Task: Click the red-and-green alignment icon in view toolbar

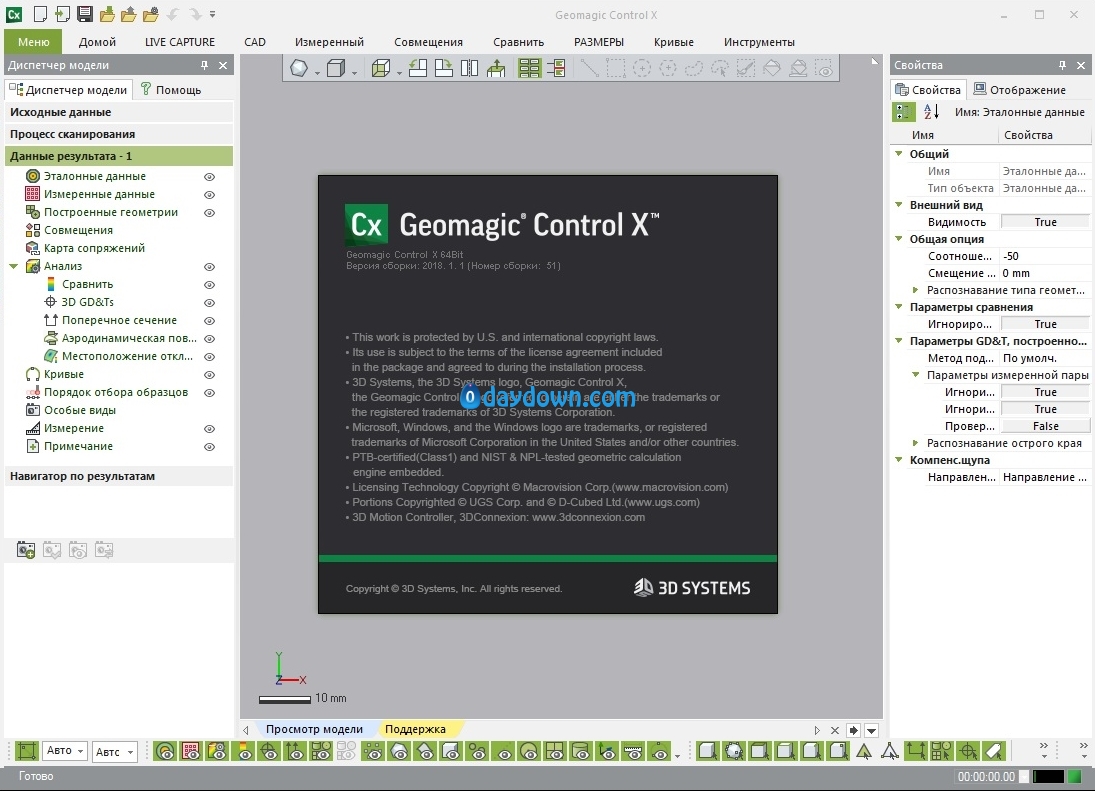Action: pyautogui.click(x=557, y=68)
